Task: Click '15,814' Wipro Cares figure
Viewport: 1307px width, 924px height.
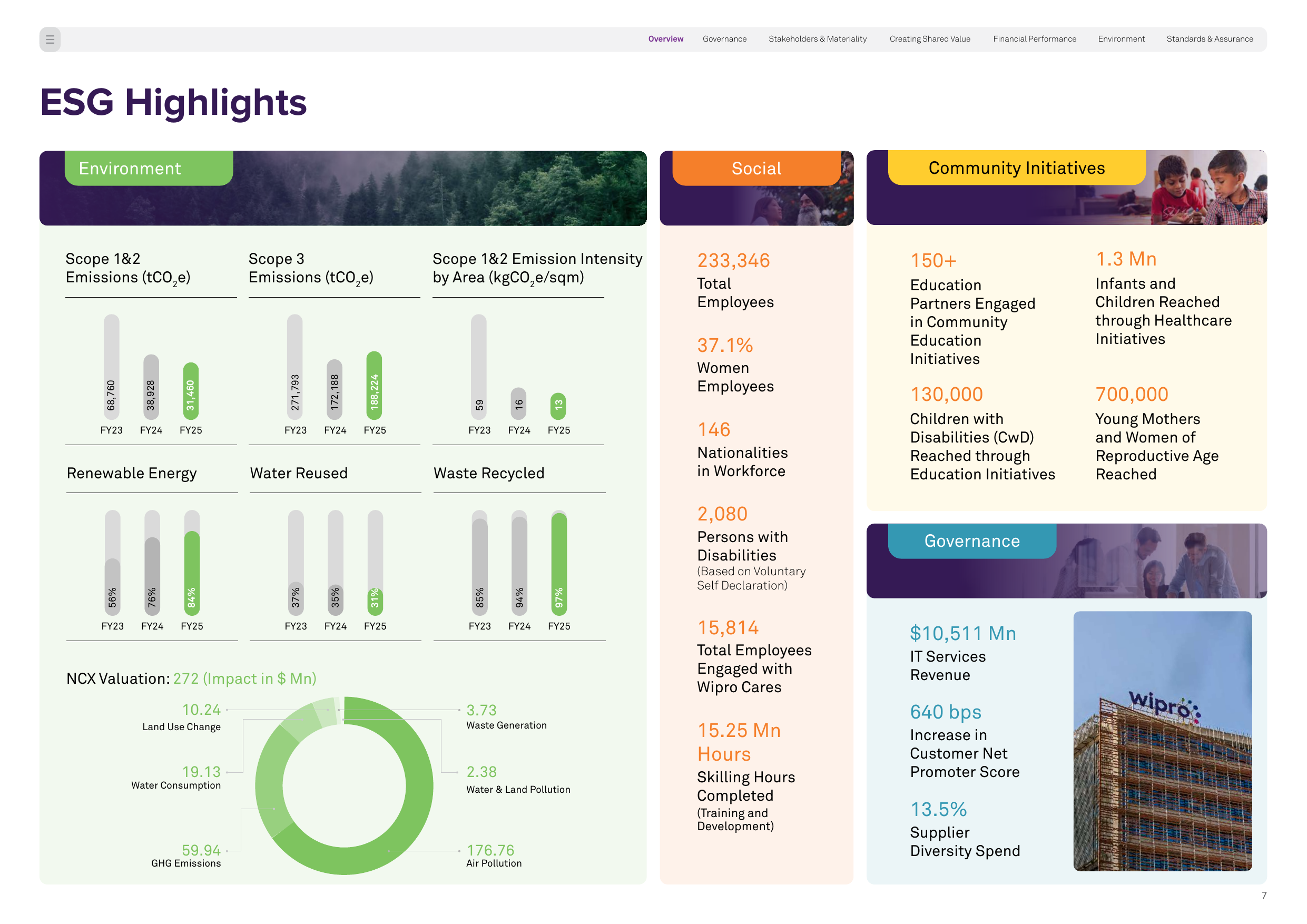Action: 728,627
